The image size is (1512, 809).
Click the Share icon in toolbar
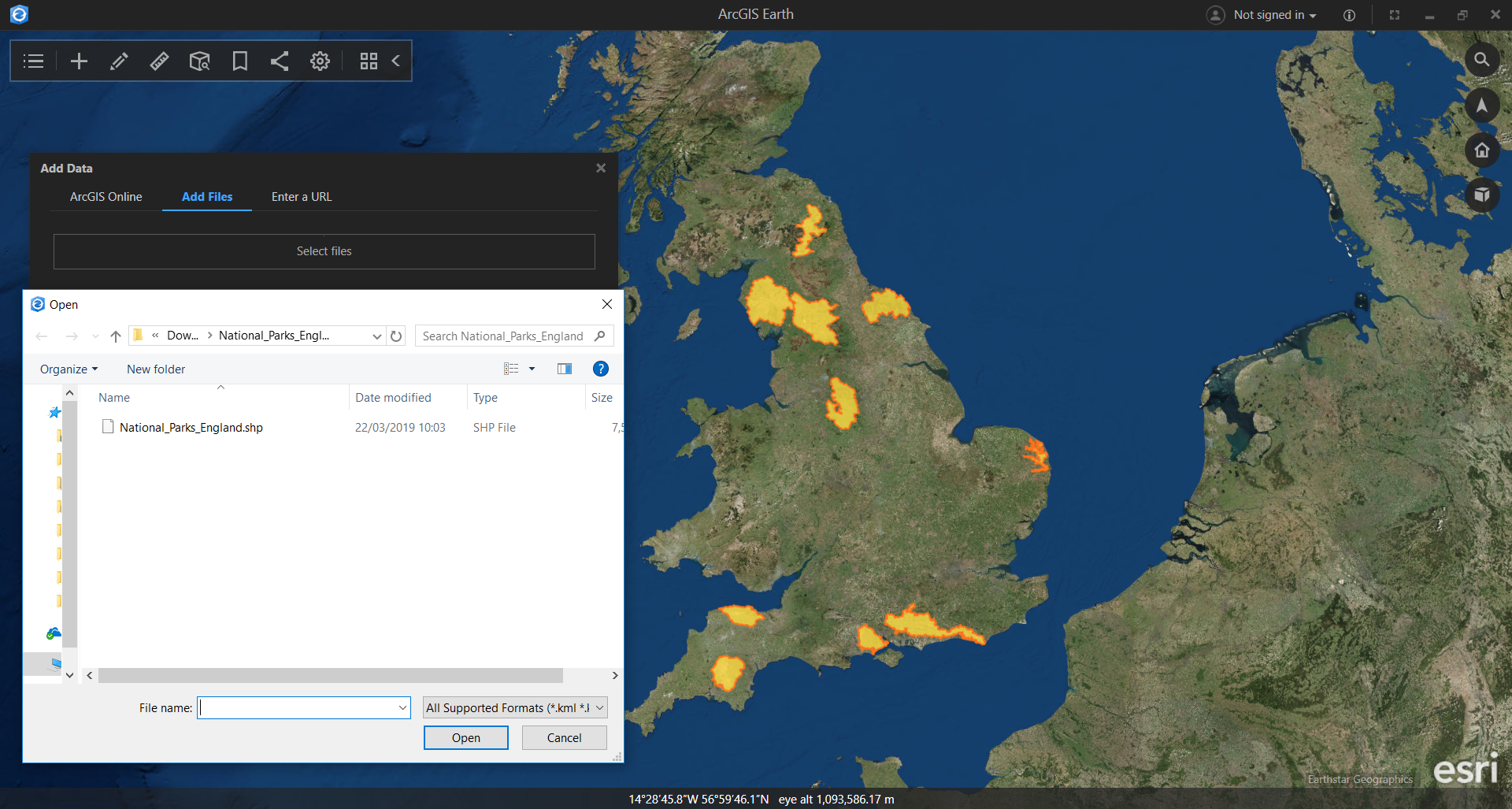[280, 61]
